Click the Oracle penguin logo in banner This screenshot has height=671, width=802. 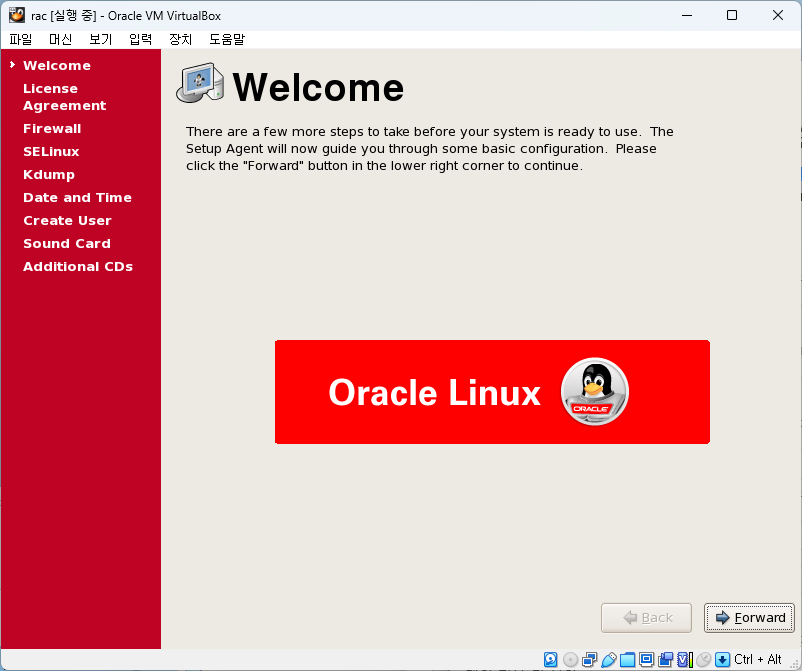[x=594, y=391]
